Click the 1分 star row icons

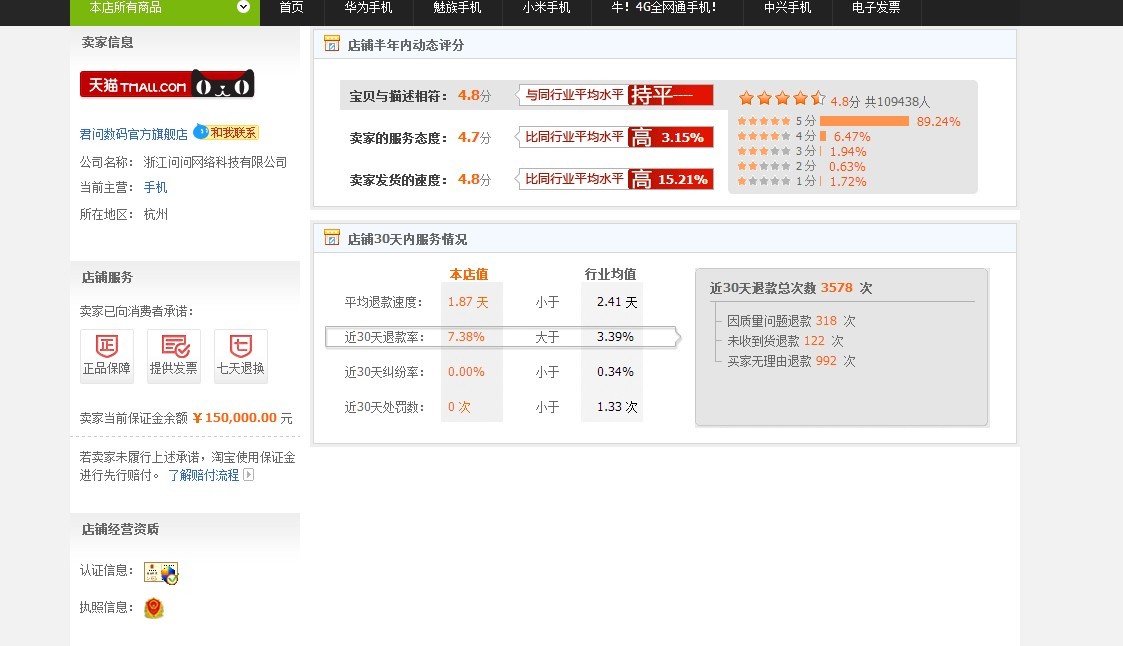point(764,181)
